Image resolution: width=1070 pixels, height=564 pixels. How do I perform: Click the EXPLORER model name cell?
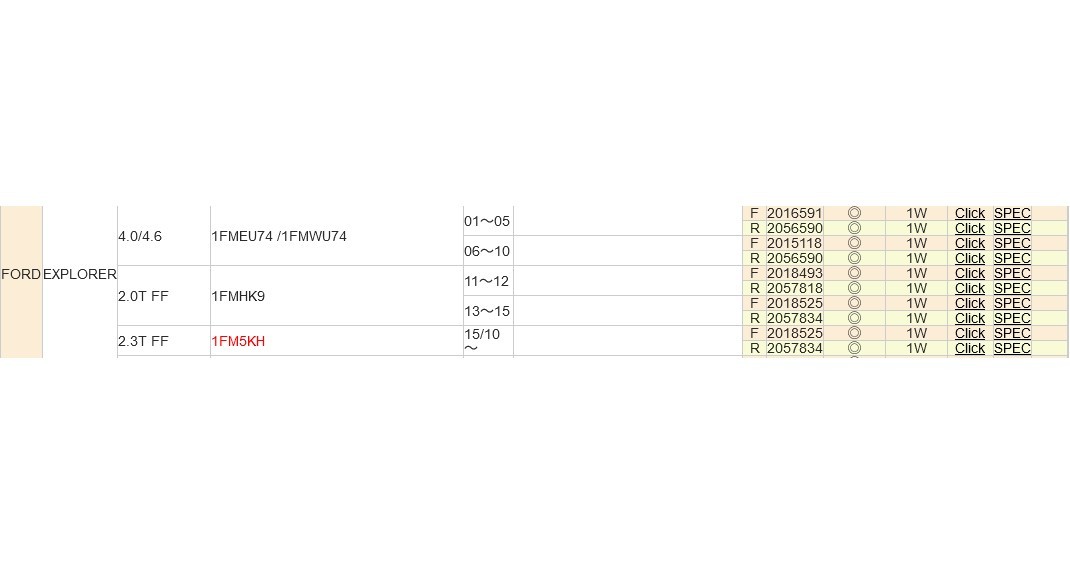(80, 273)
